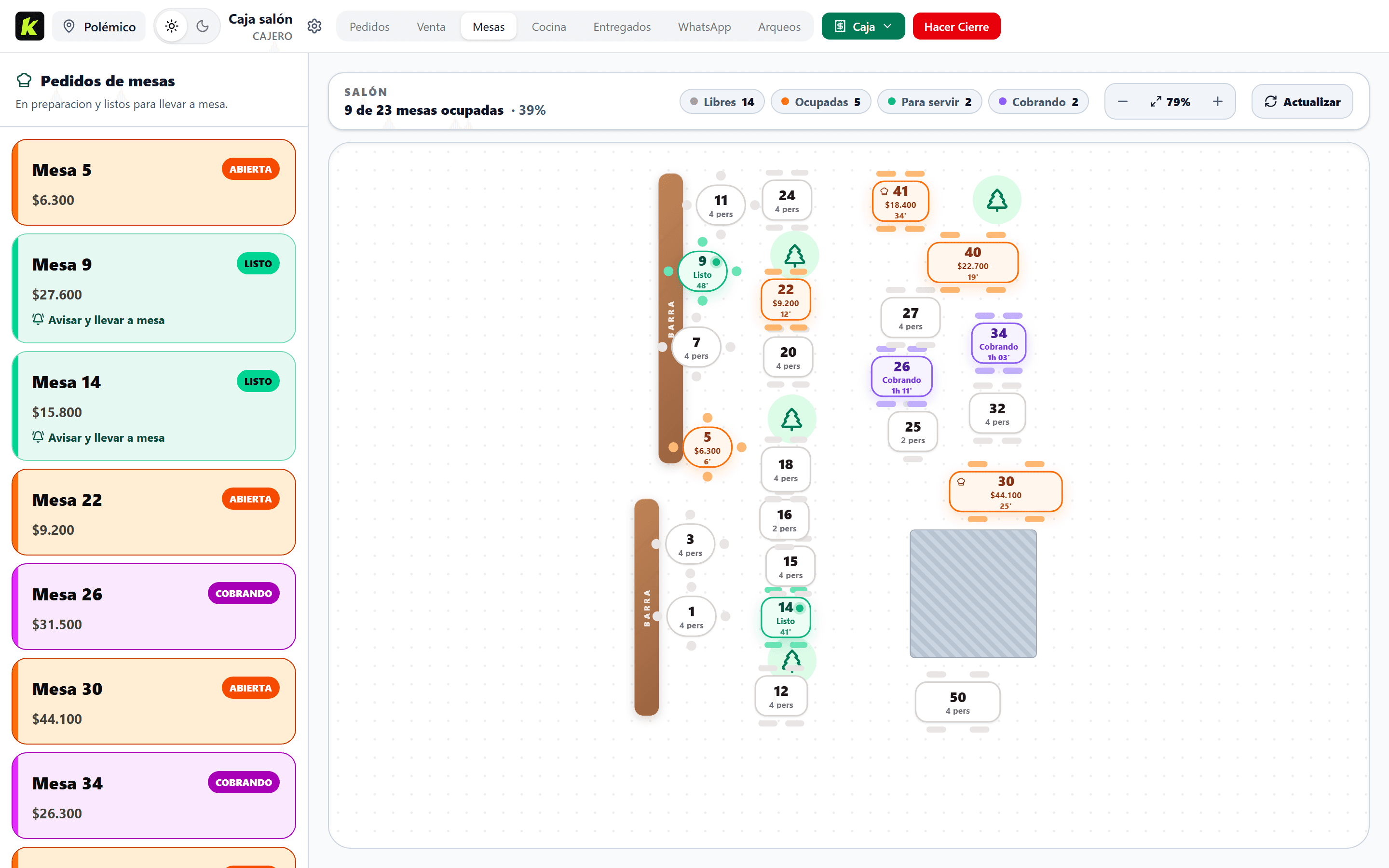This screenshot has height=868, width=1389.
Task: Fit floor plan with expand arrows 79%
Action: pyautogui.click(x=1170, y=102)
